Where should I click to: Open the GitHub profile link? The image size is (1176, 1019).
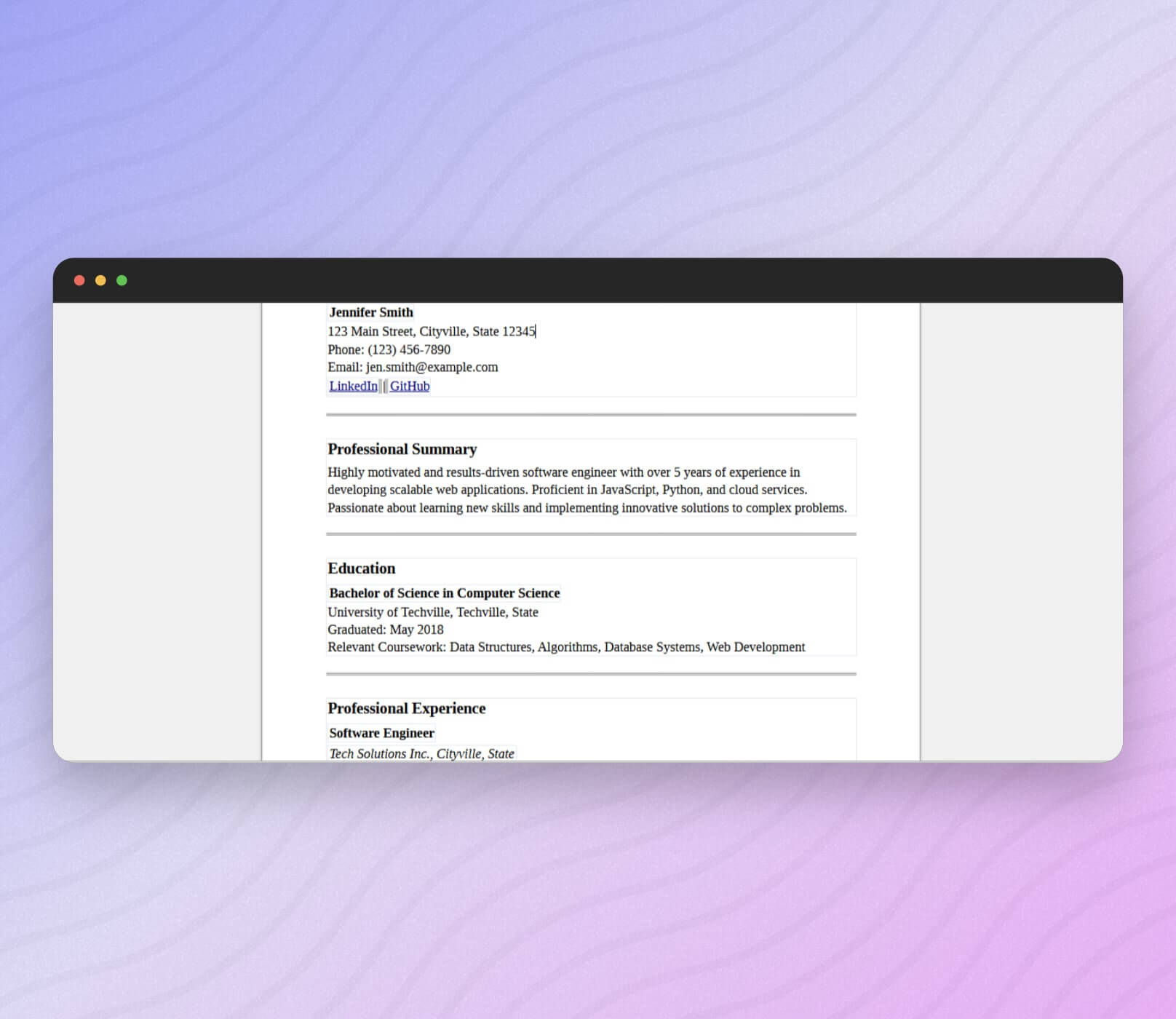point(410,386)
